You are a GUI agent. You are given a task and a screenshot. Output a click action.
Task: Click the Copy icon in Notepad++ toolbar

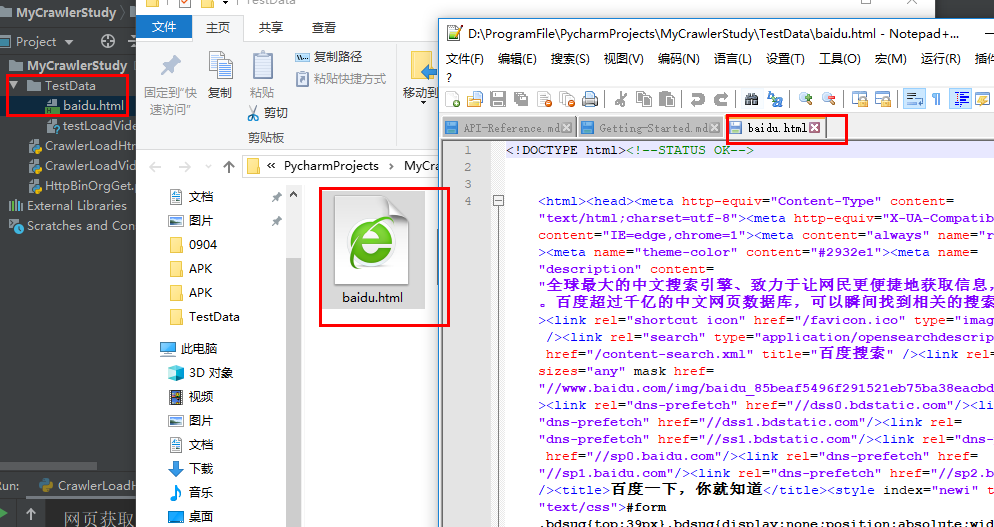click(x=643, y=99)
